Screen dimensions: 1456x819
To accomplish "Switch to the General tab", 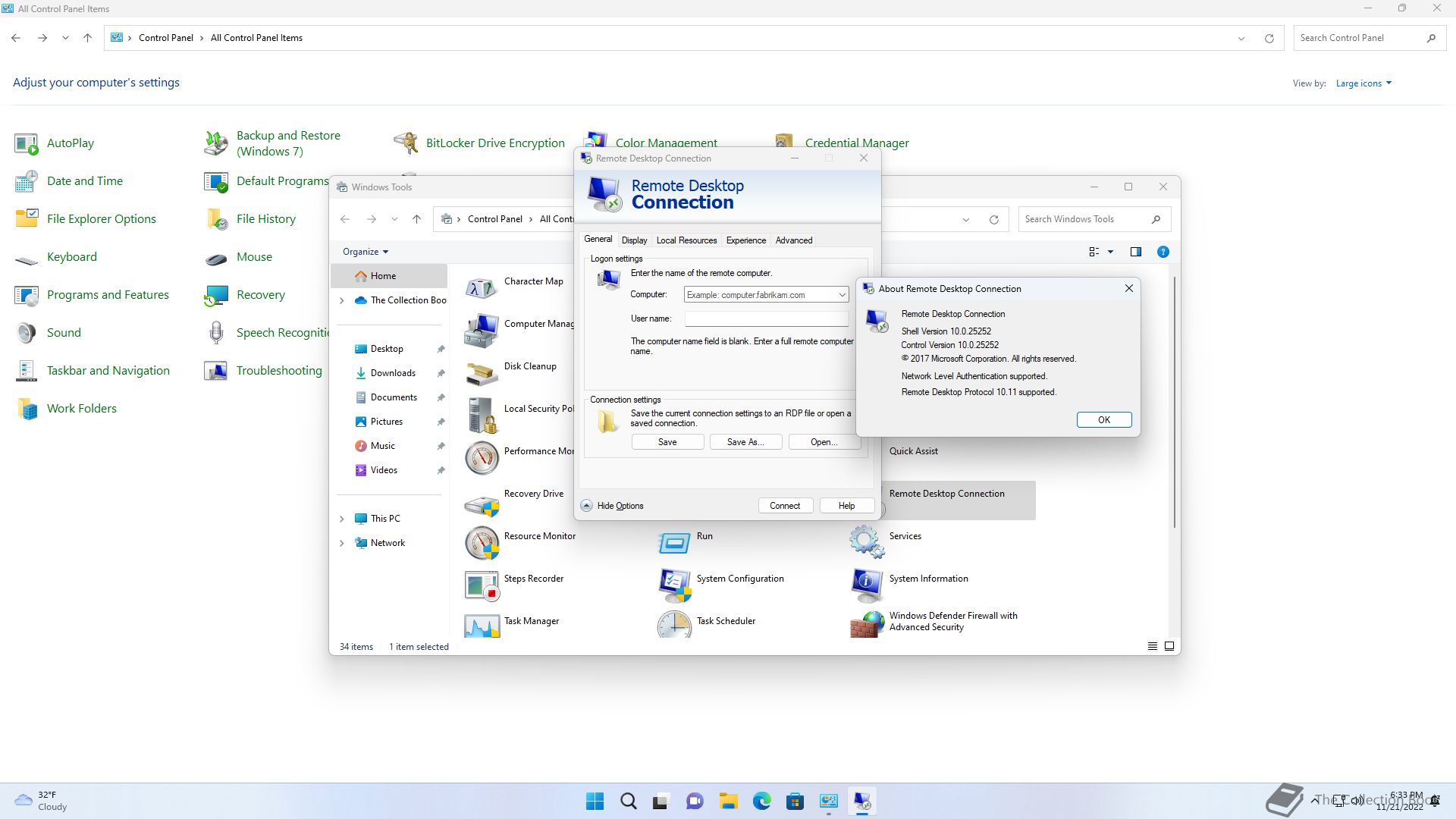I will [598, 239].
